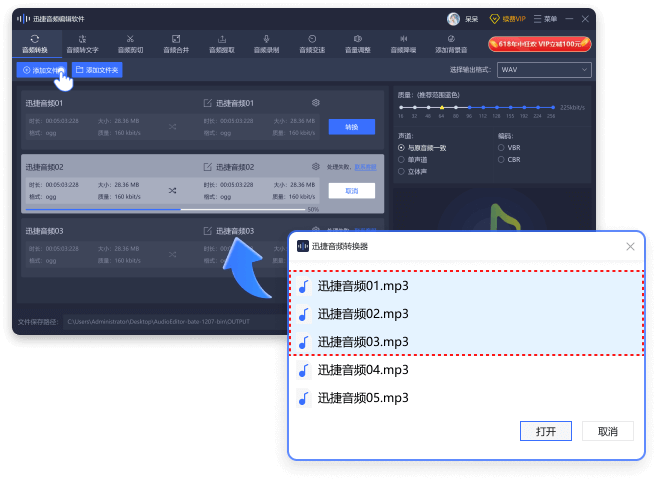Open the 音量调整 volume tool
The height and width of the screenshot is (483, 660).
click(358, 44)
